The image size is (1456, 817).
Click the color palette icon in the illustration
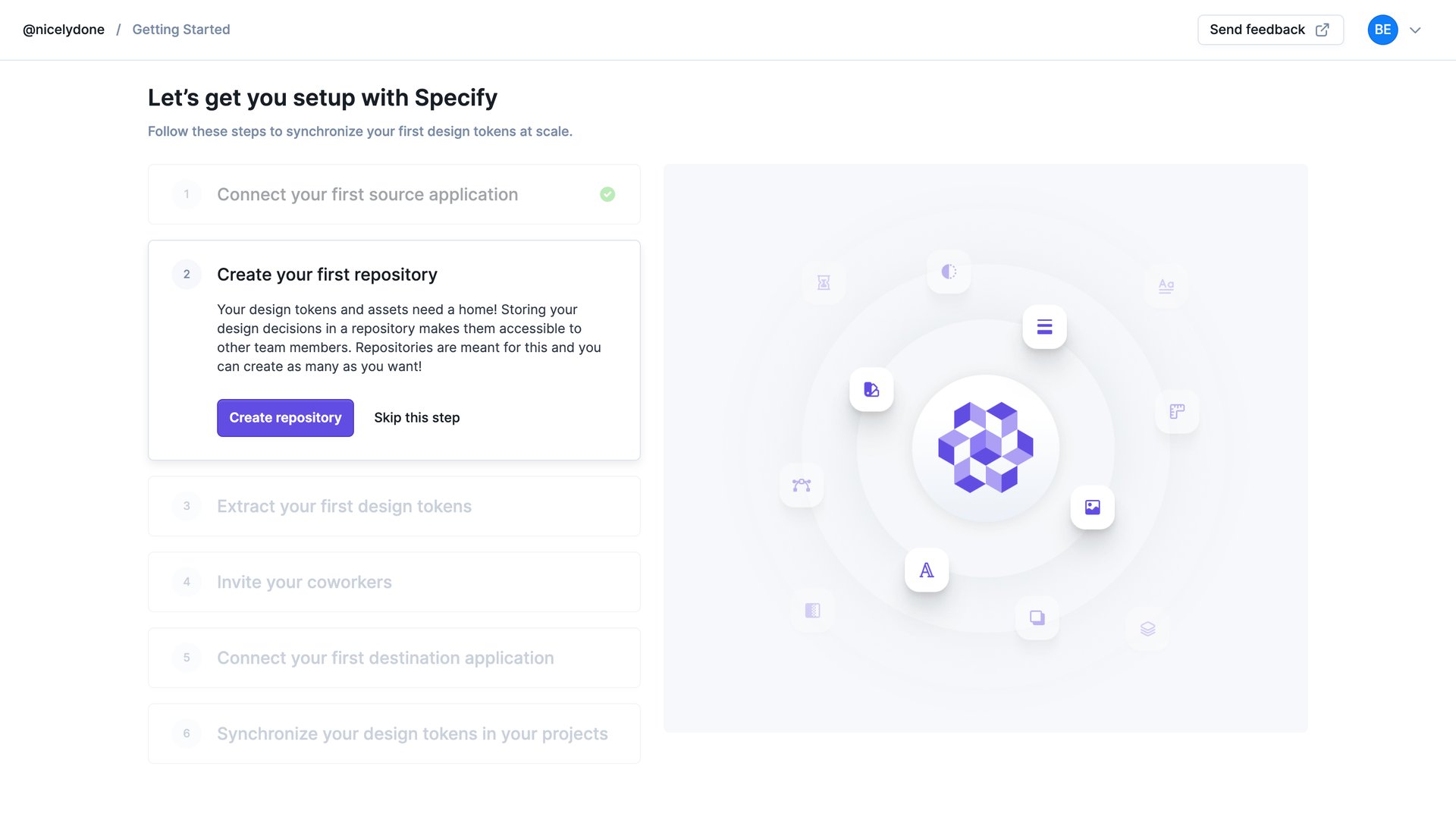pyautogui.click(x=871, y=389)
